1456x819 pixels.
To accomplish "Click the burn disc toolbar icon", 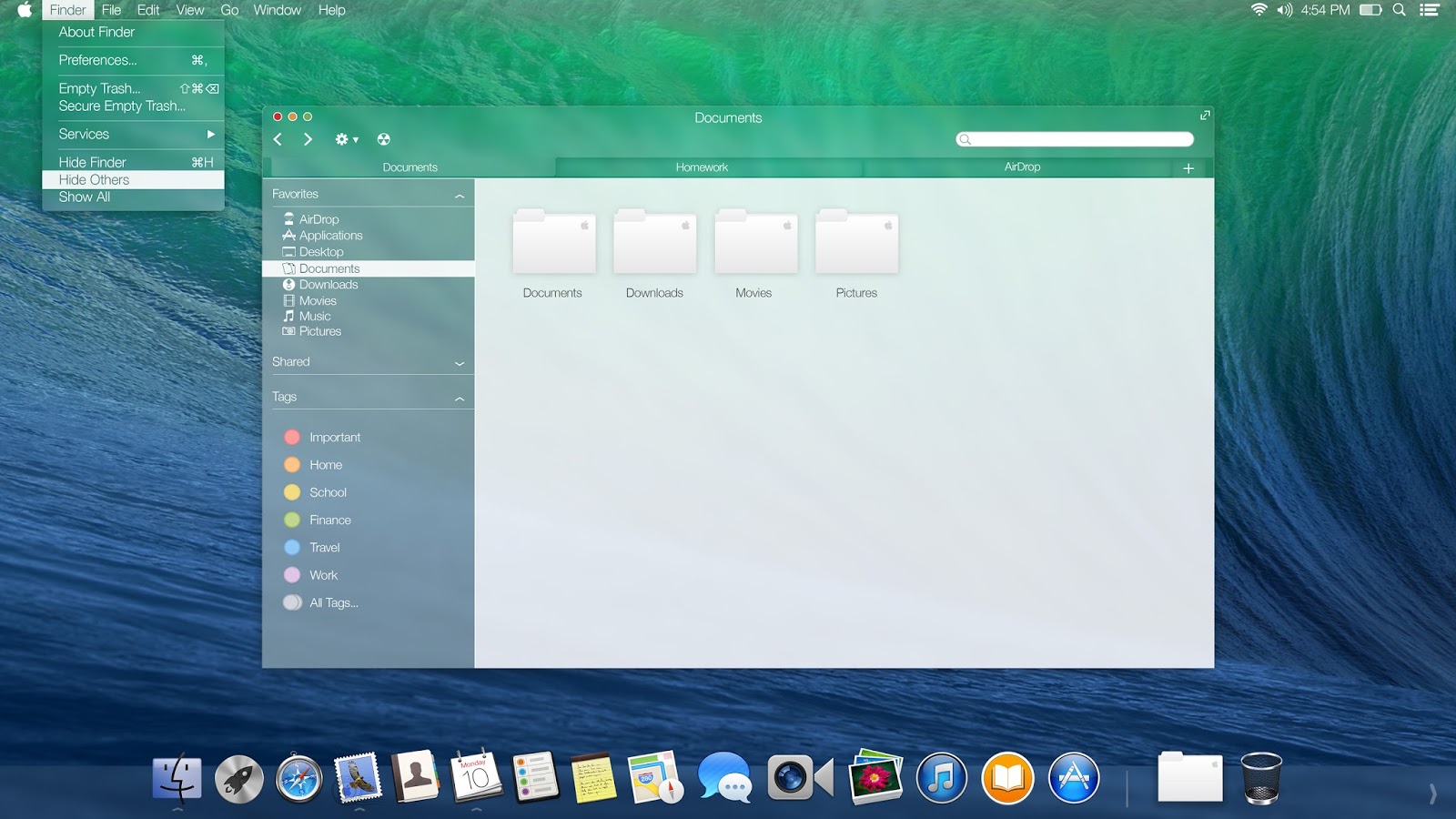I will pyautogui.click(x=384, y=139).
